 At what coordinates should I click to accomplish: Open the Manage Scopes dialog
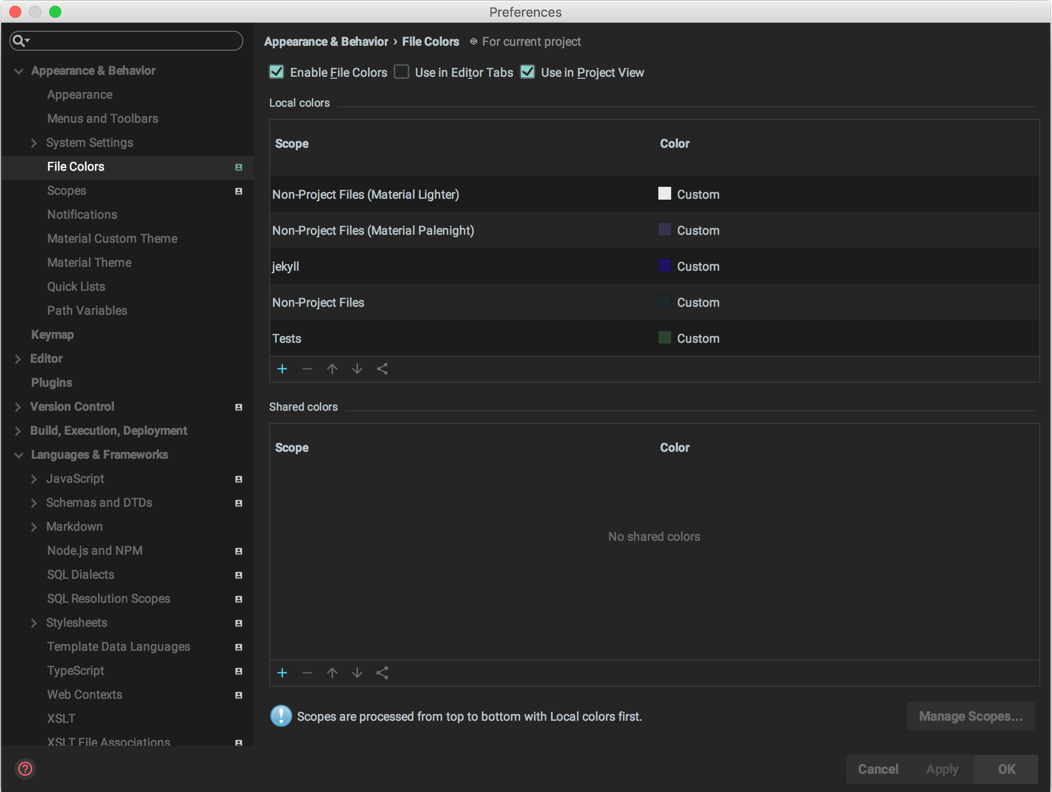coord(970,716)
